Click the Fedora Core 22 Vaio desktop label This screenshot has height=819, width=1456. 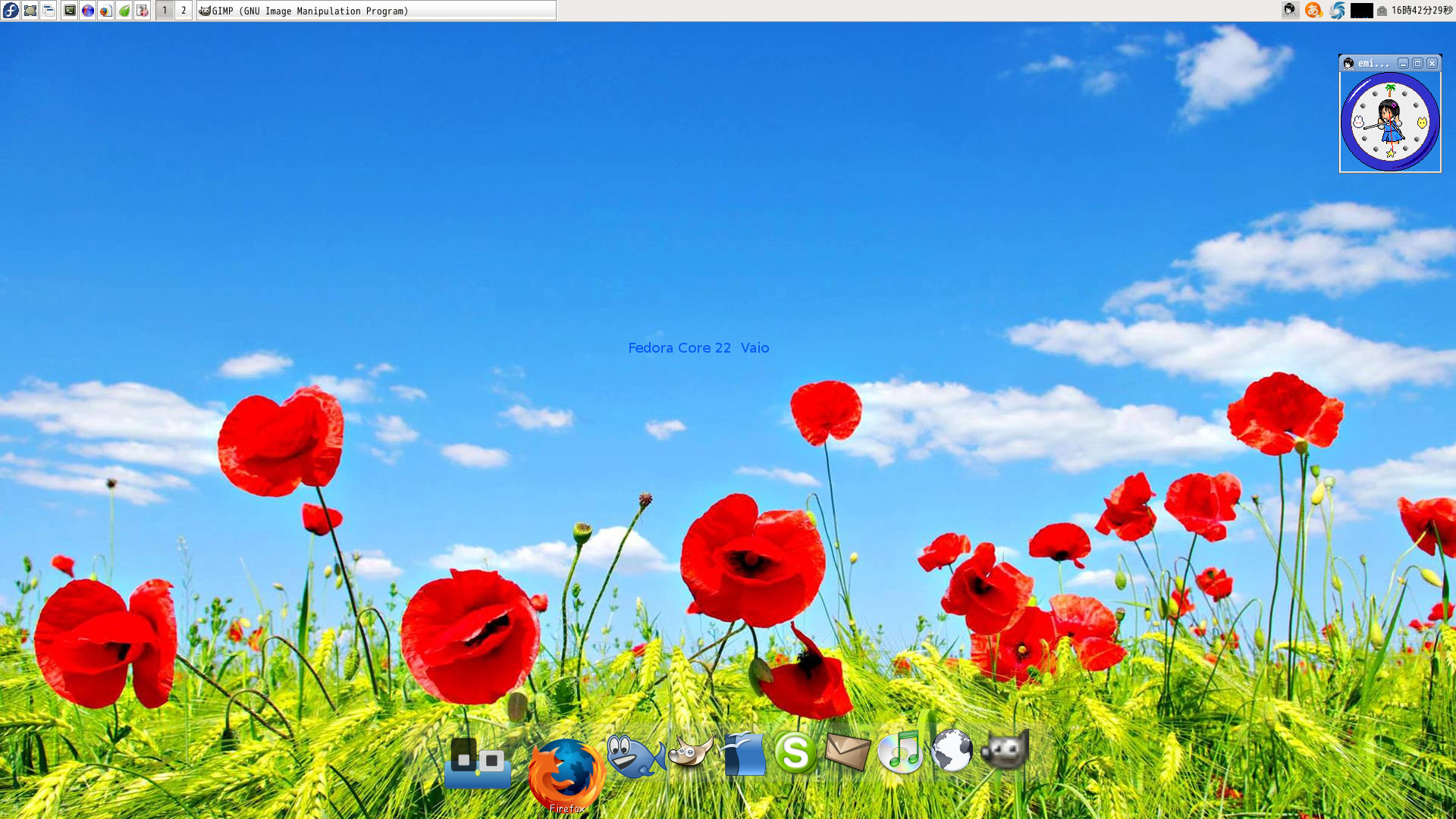coord(698,348)
